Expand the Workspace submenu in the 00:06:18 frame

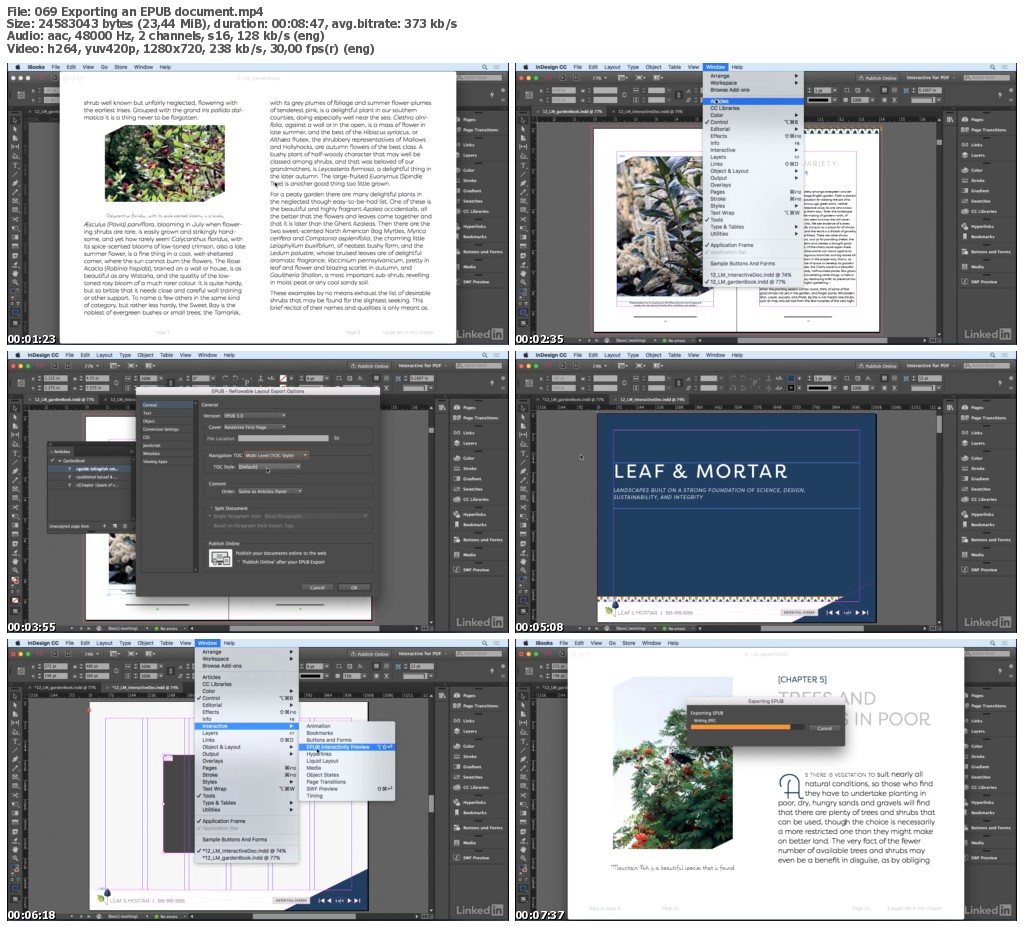(248, 659)
